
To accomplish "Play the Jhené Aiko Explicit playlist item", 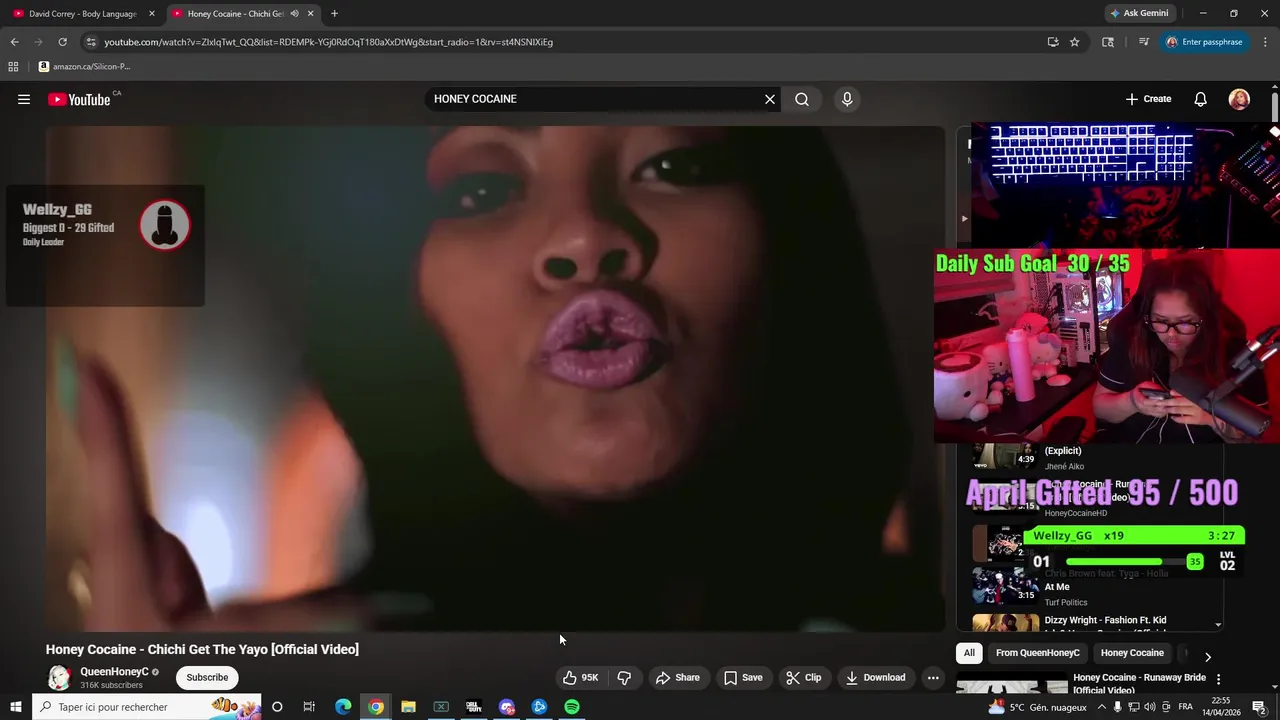I will (x=1095, y=456).
